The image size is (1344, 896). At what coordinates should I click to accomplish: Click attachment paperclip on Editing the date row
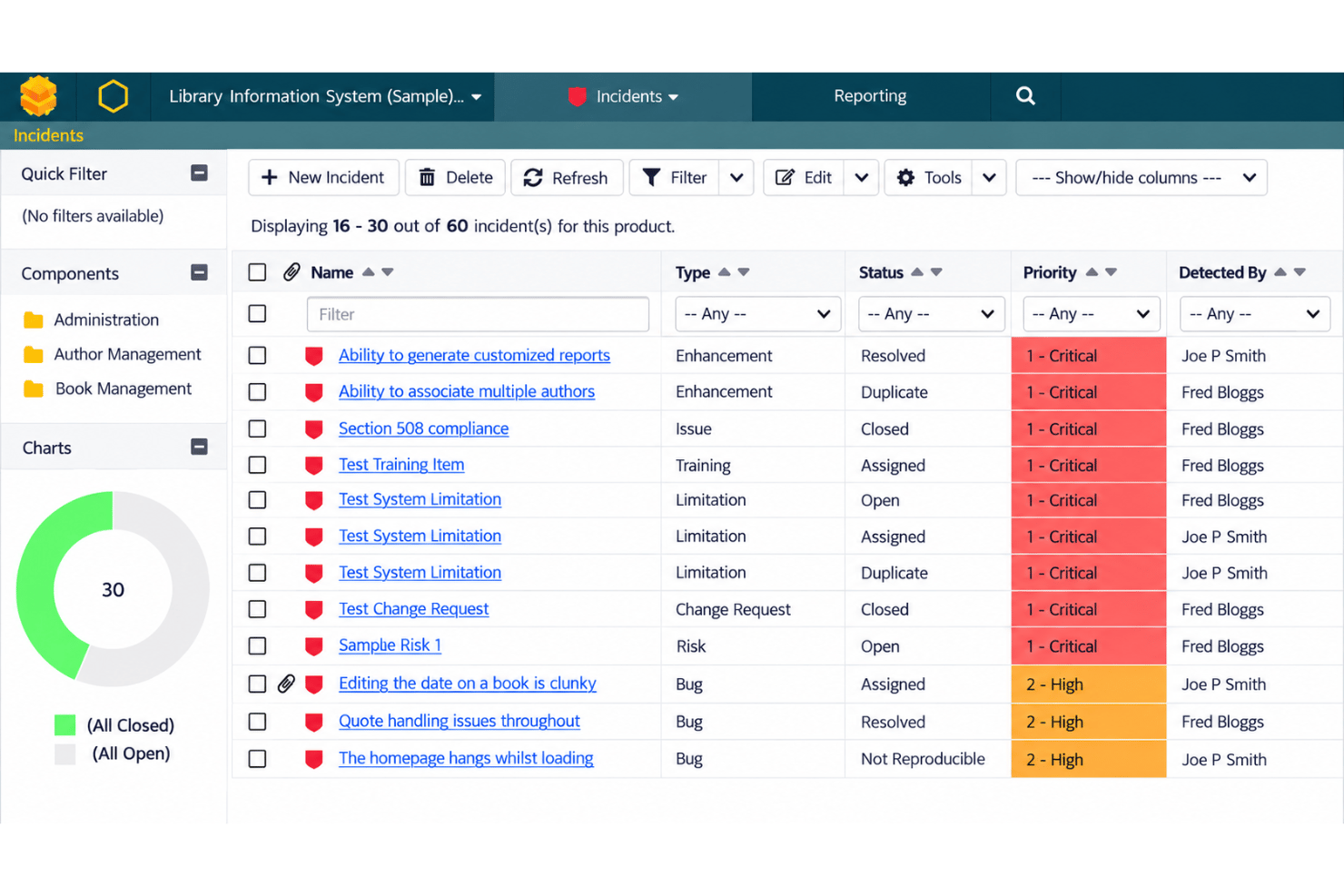(x=286, y=684)
